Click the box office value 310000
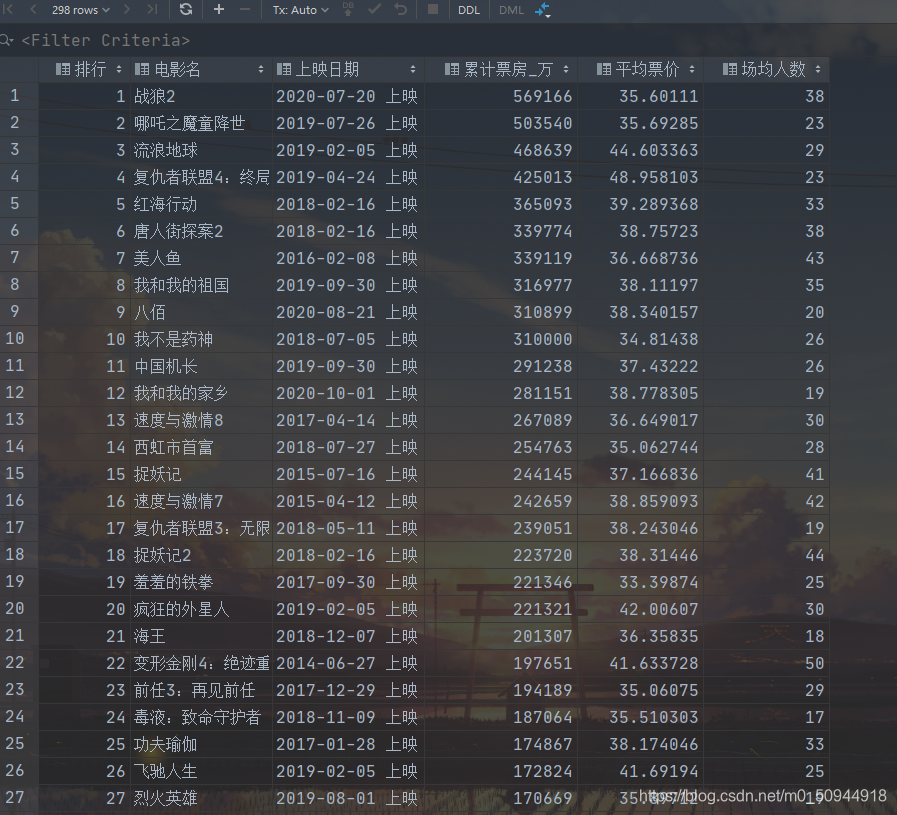 (542, 339)
